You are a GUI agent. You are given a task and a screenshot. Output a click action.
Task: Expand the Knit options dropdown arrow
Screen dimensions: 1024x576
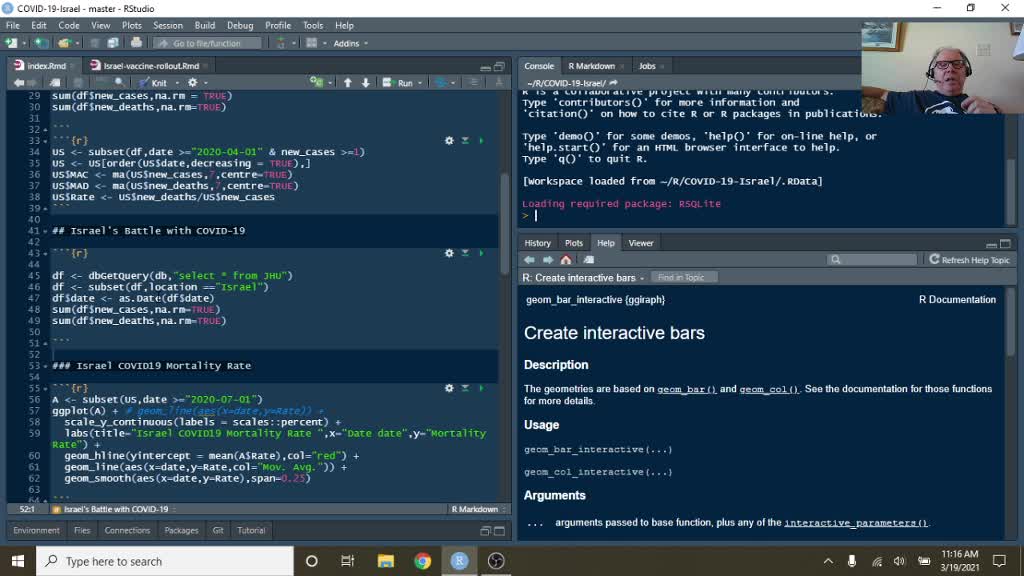point(177,83)
